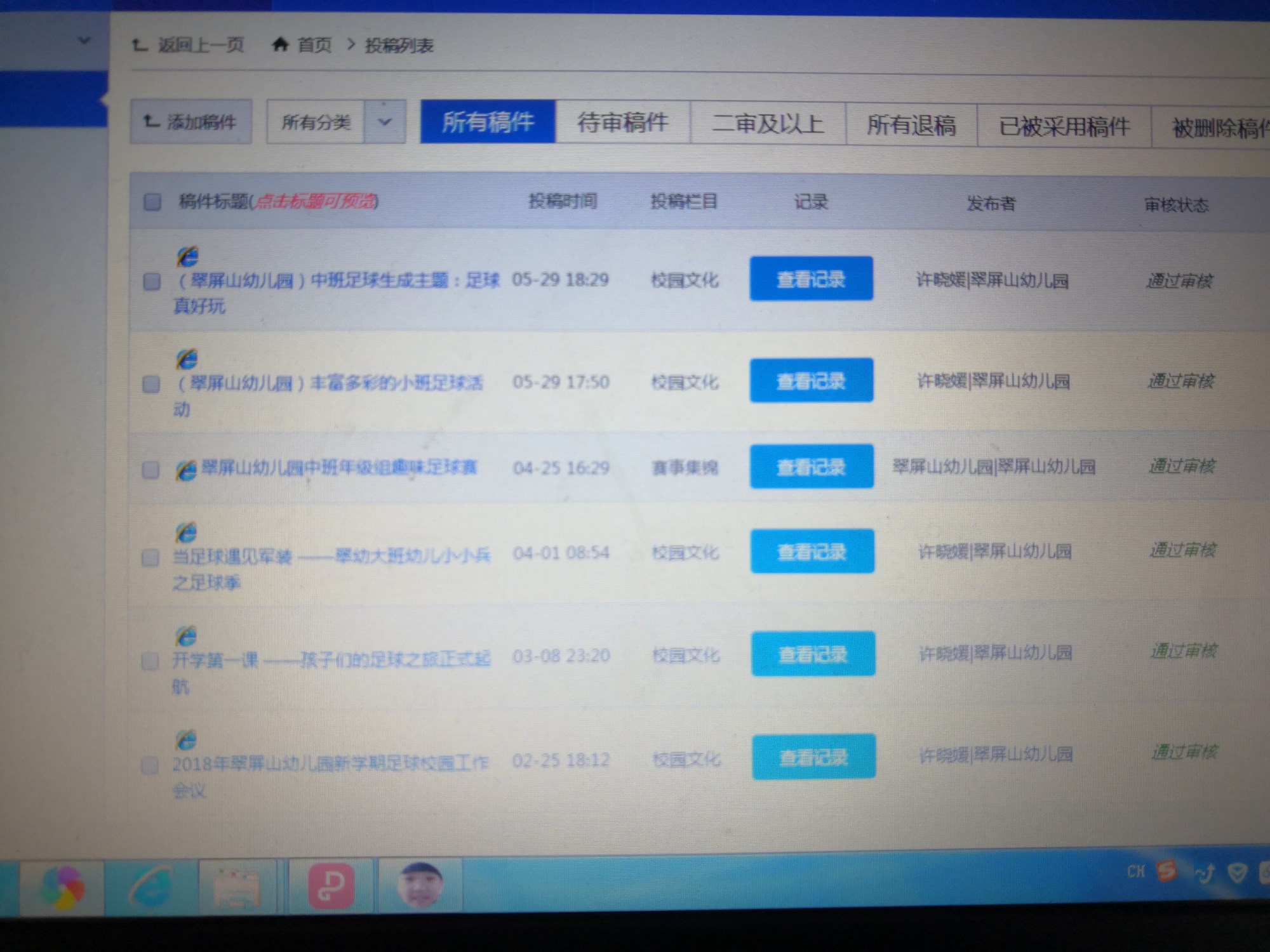Click the IE preview icon on first manuscript row
This screenshot has width=1270, height=952.
point(187,256)
